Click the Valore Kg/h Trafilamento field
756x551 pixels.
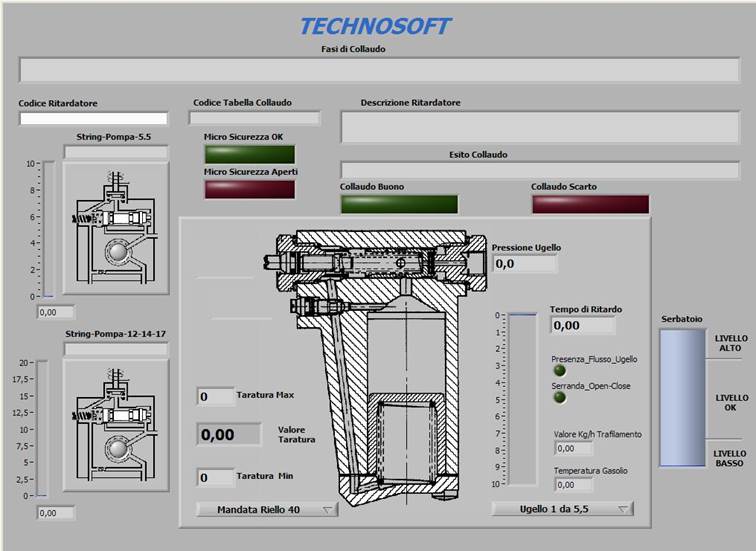click(x=574, y=448)
